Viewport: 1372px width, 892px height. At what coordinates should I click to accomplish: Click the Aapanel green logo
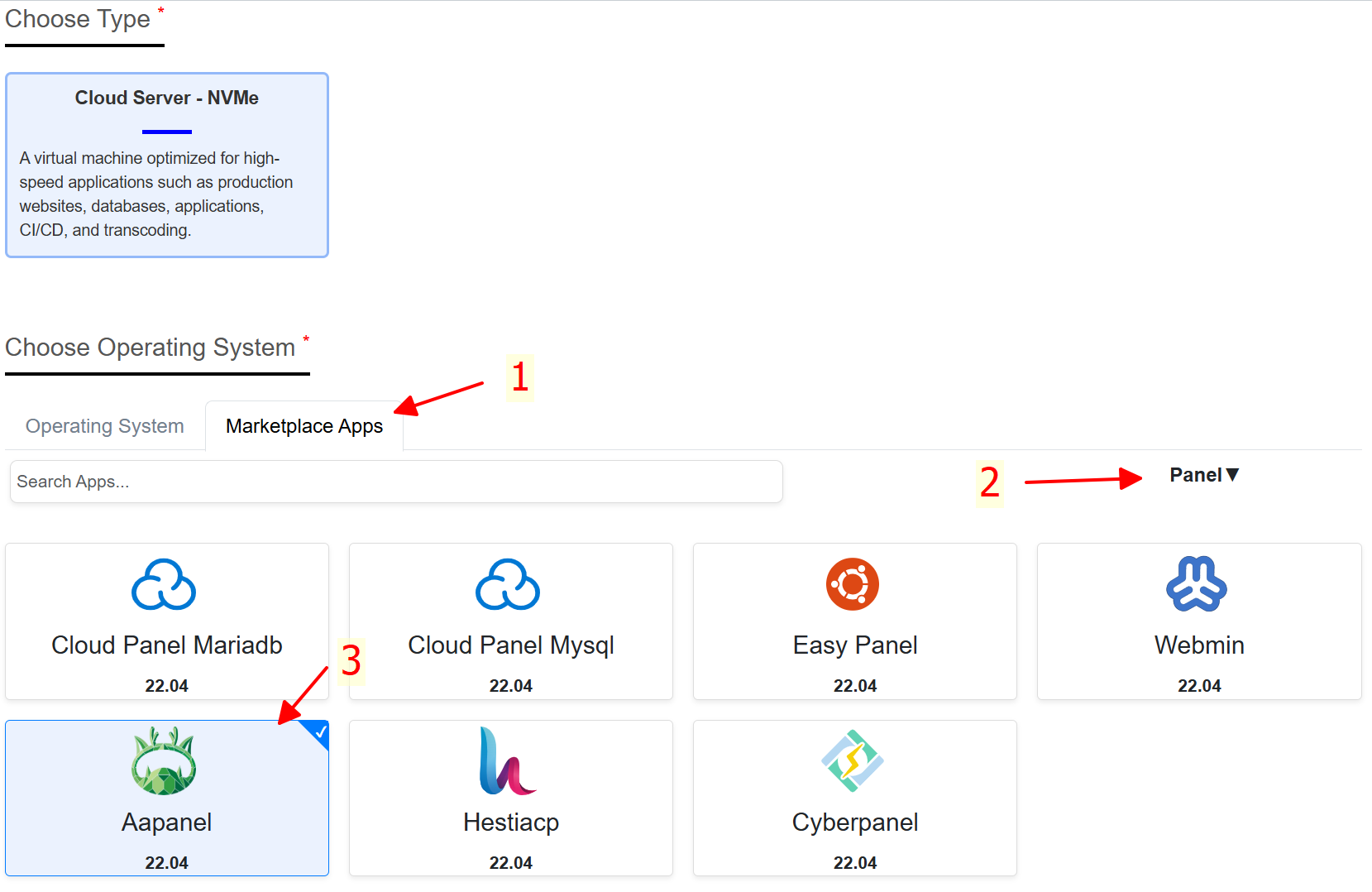164,760
